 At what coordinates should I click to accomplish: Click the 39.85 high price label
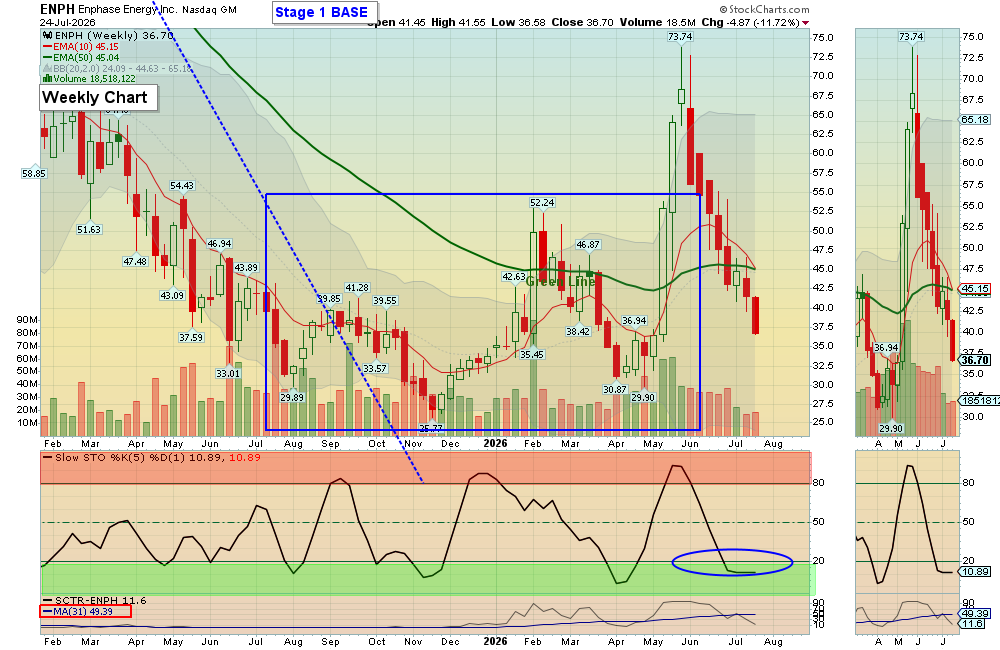coord(330,299)
